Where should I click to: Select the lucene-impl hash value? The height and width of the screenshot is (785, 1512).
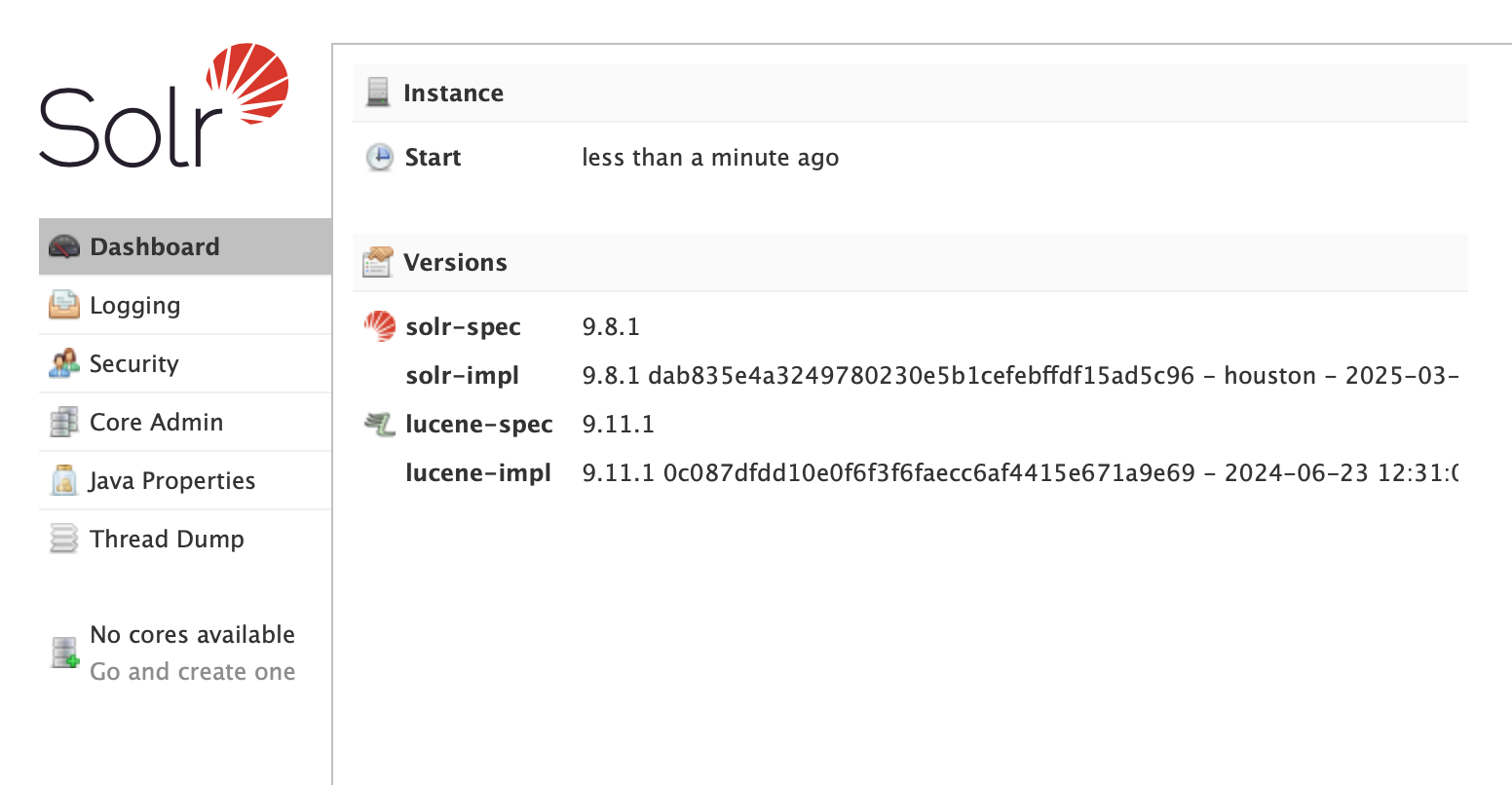[1020, 473]
